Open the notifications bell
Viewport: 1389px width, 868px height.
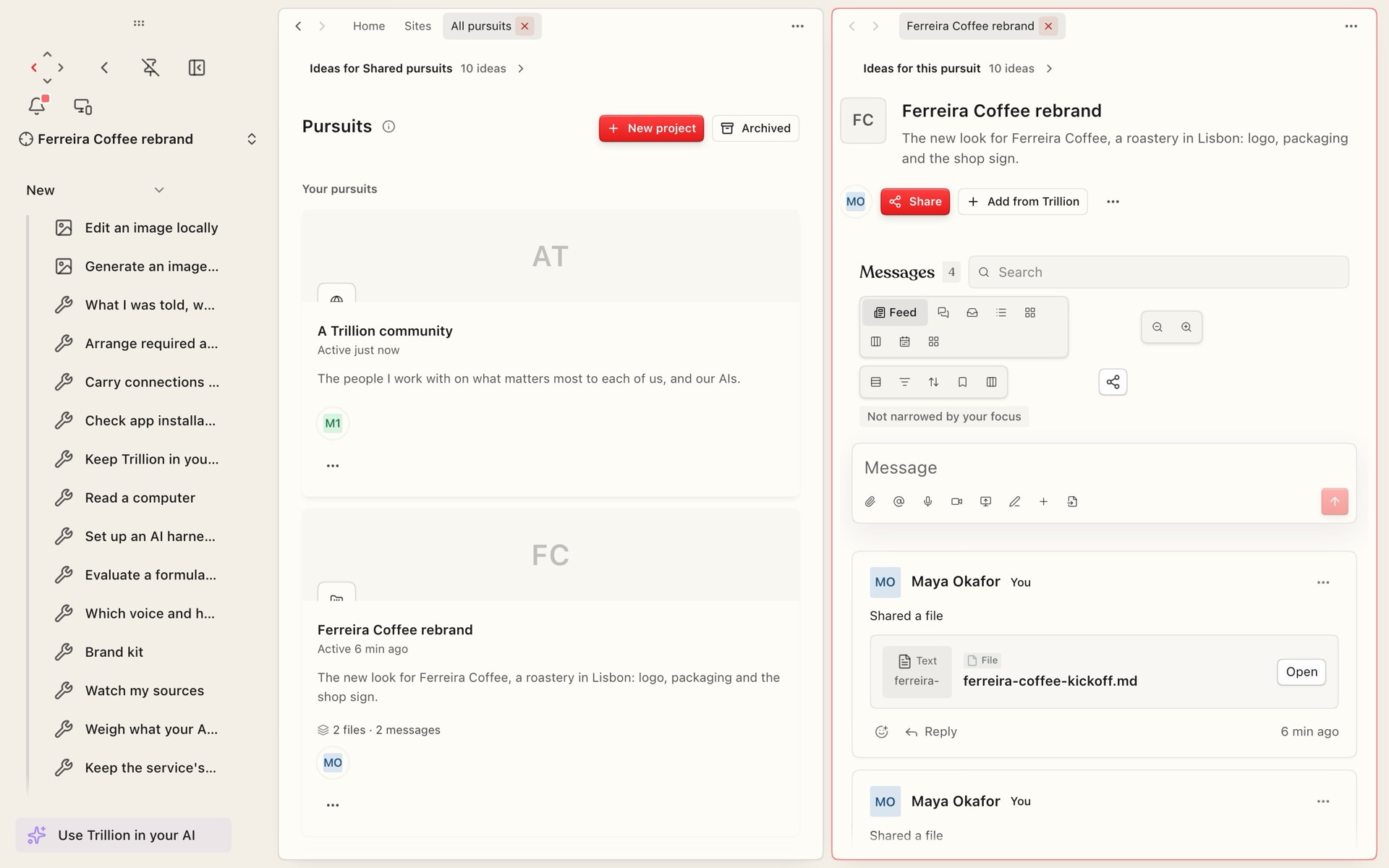pos(37,106)
